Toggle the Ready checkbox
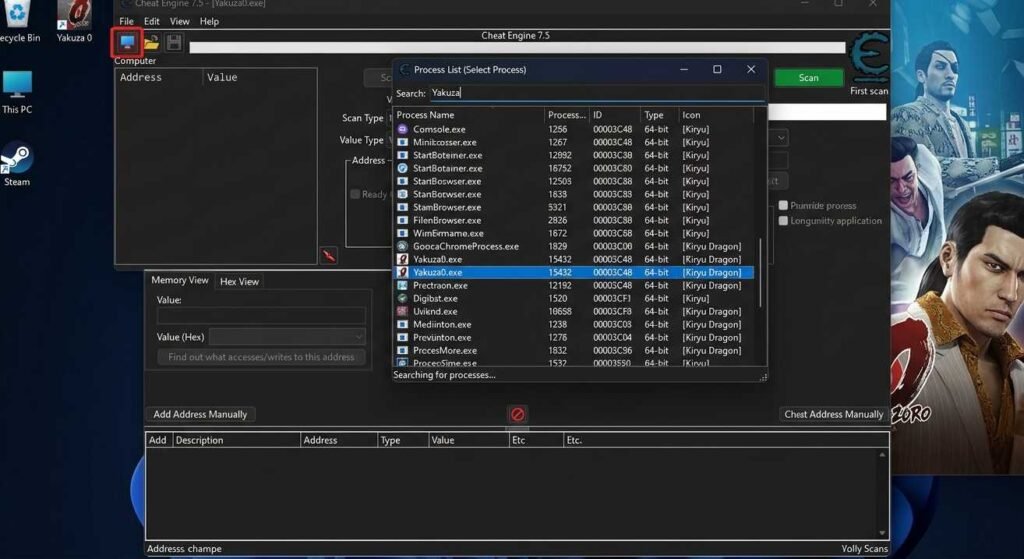1024x559 pixels. (x=355, y=194)
